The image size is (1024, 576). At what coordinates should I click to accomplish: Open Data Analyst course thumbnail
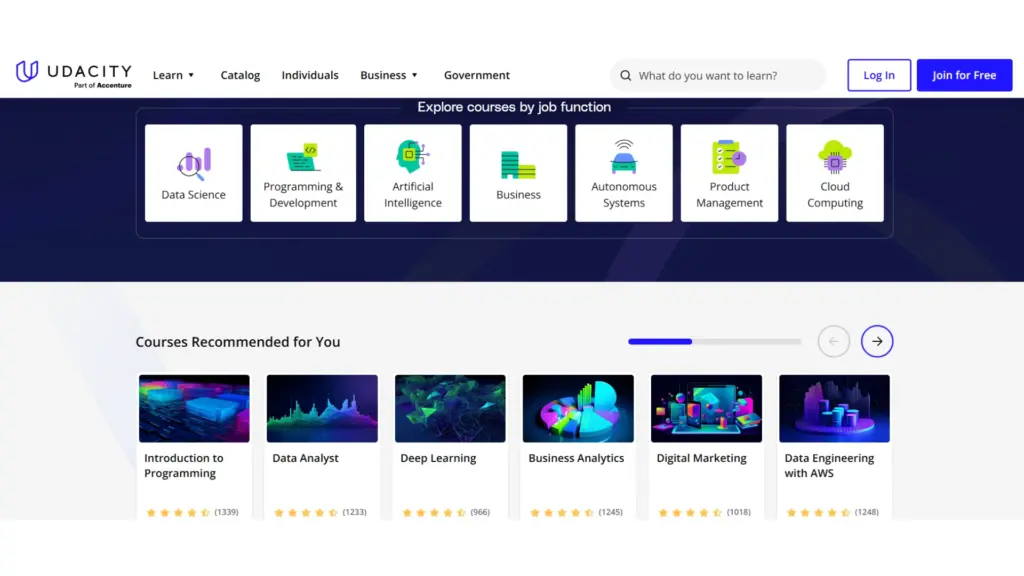click(x=322, y=408)
